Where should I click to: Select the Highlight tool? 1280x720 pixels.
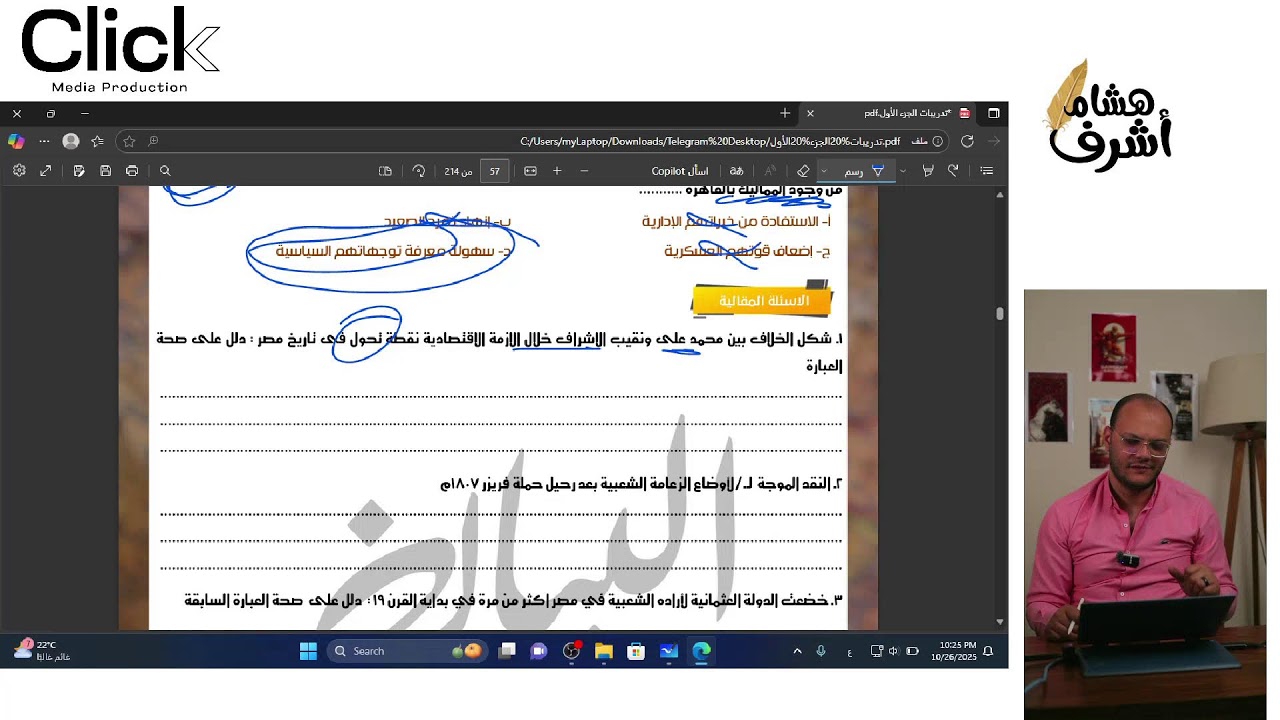point(928,171)
